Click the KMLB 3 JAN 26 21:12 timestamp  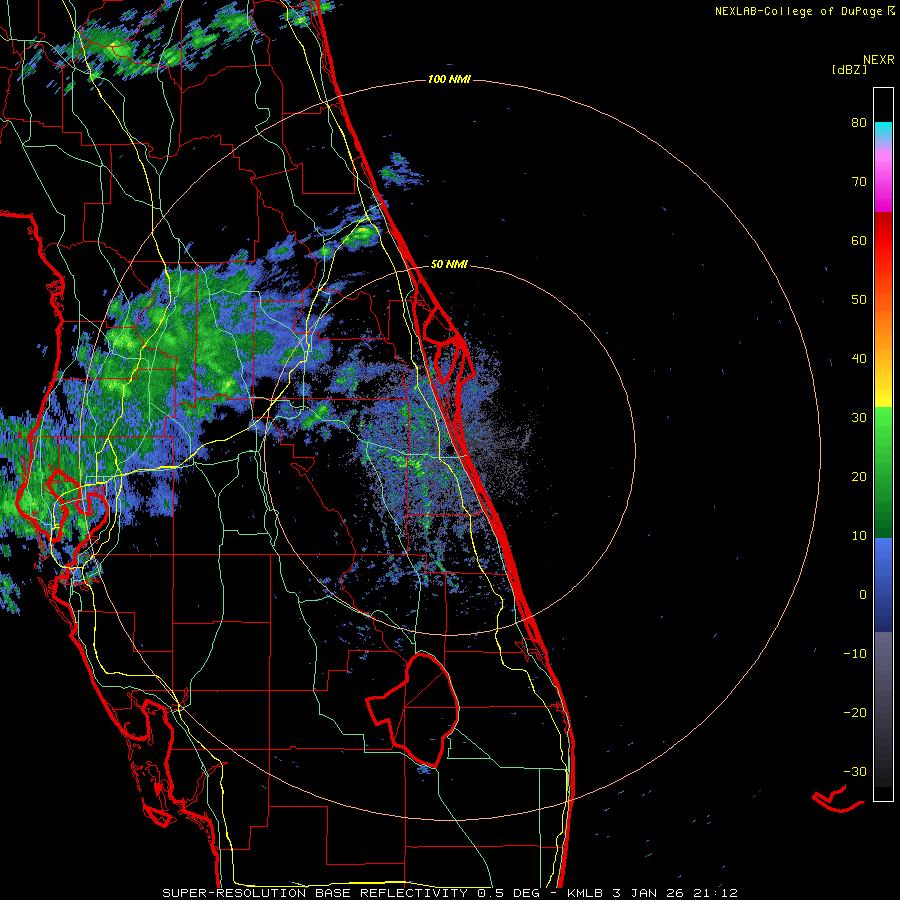pyautogui.click(x=652, y=893)
